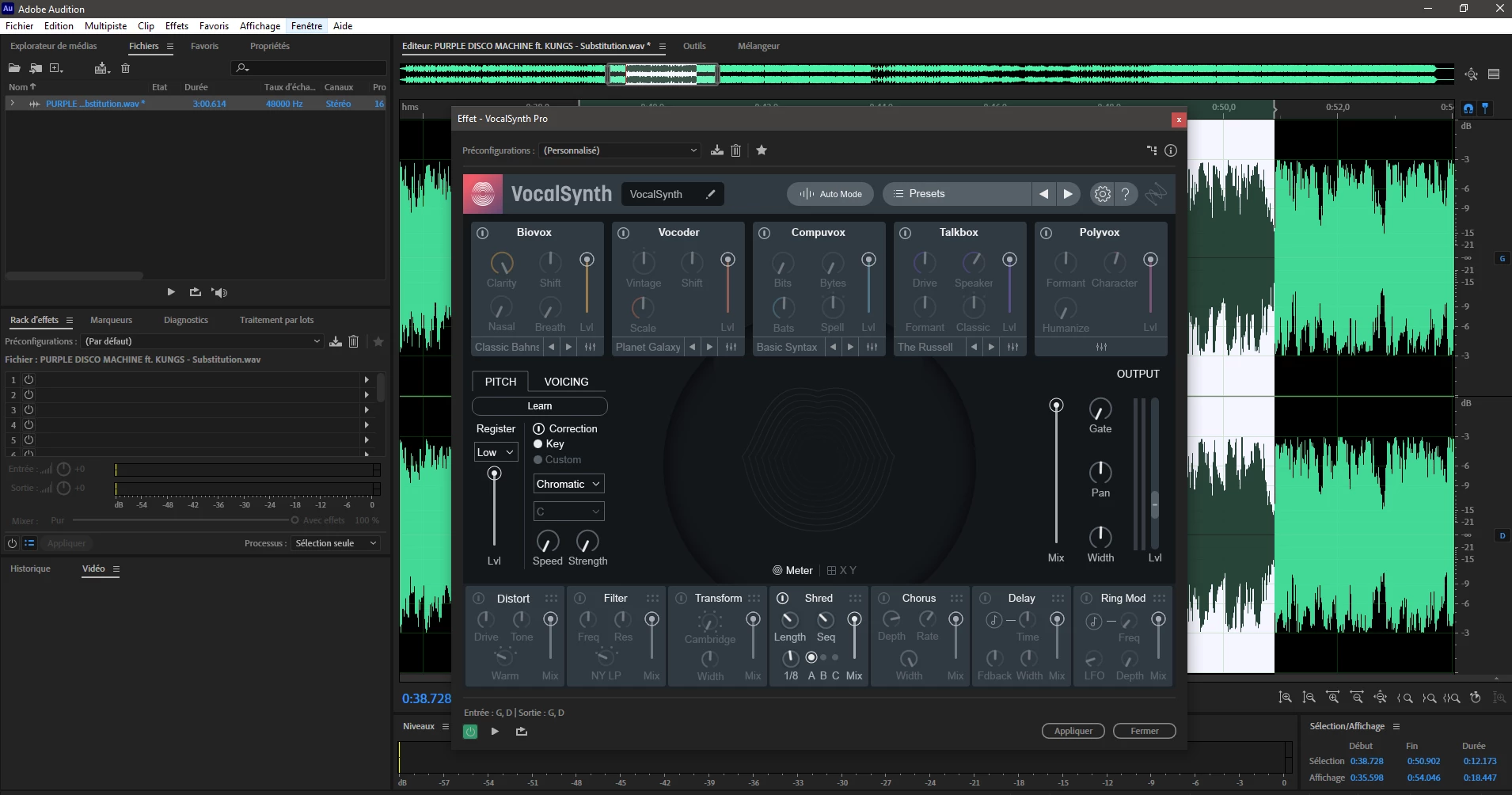Open the Chromatic scale dropdown
The height and width of the screenshot is (795, 1512).
(568, 484)
